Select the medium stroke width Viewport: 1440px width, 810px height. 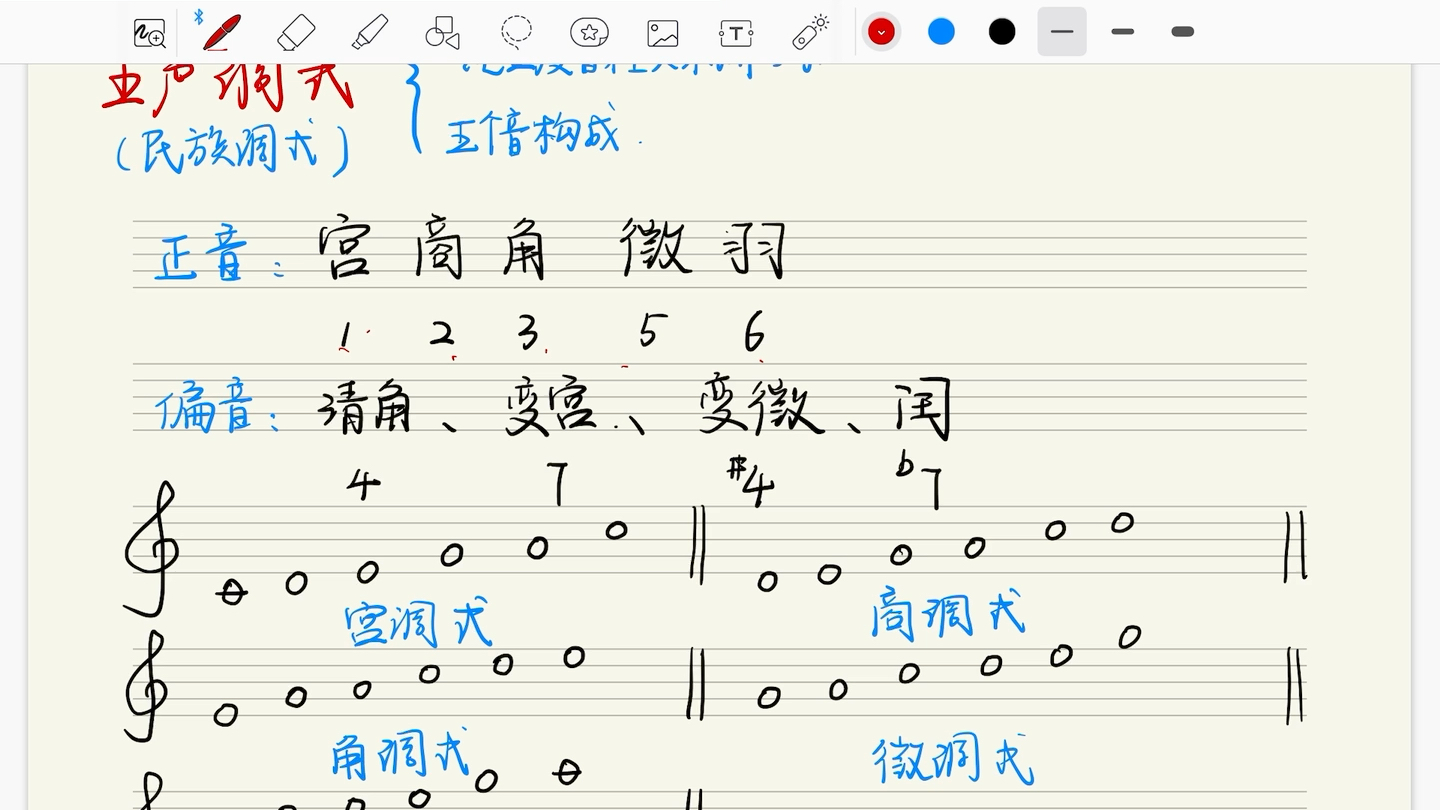(x=1123, y=32)
